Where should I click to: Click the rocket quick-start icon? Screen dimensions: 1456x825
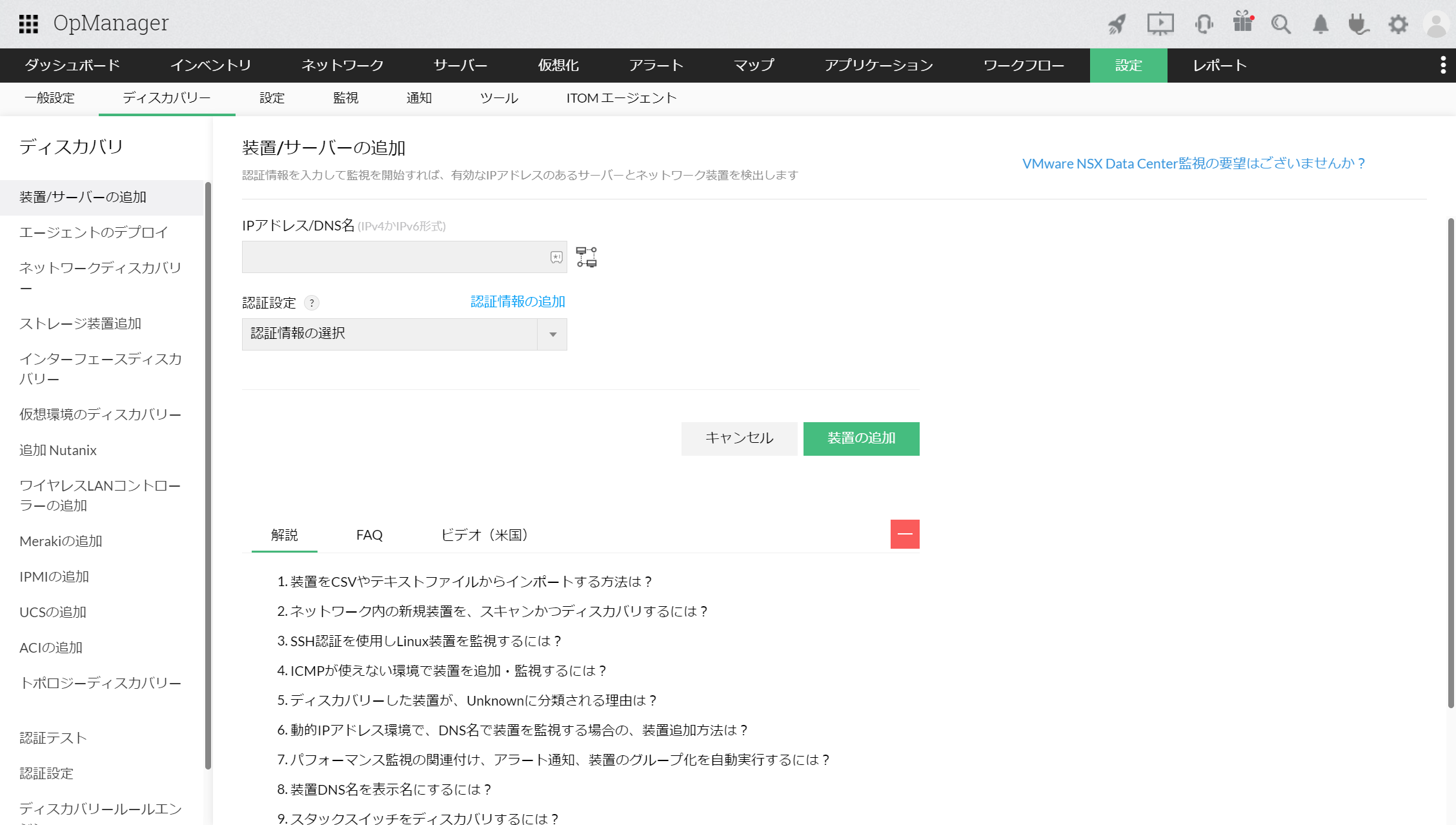click(1117, 24)
